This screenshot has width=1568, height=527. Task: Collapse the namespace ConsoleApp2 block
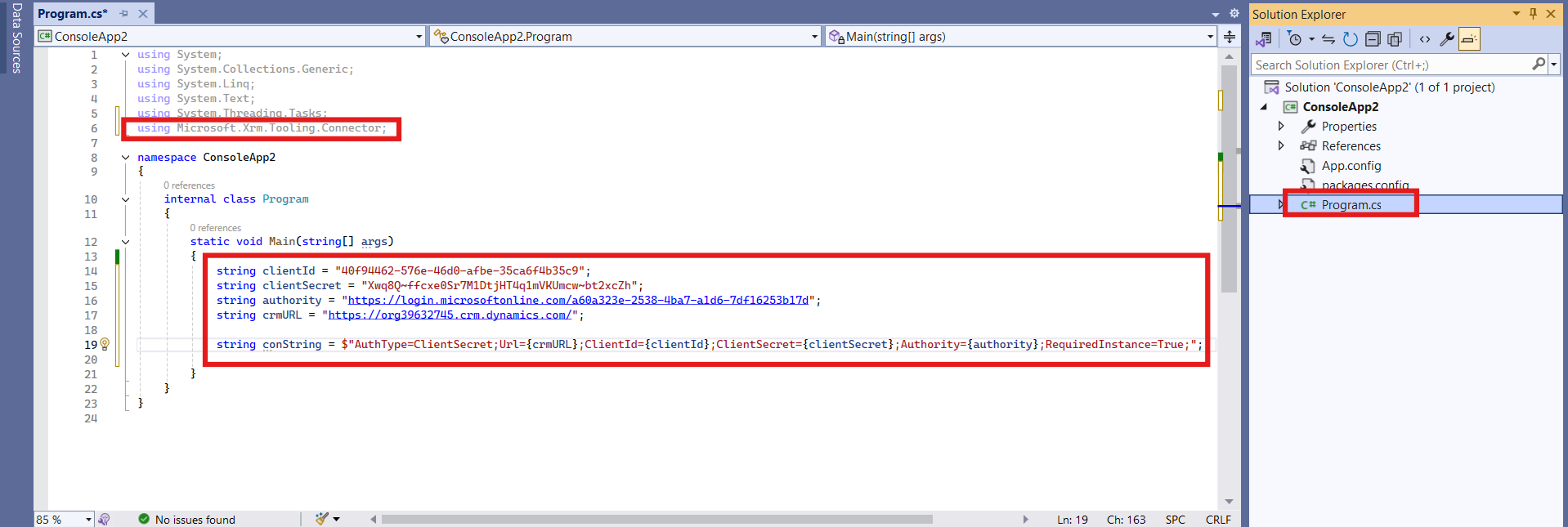[x=125, y=158]
